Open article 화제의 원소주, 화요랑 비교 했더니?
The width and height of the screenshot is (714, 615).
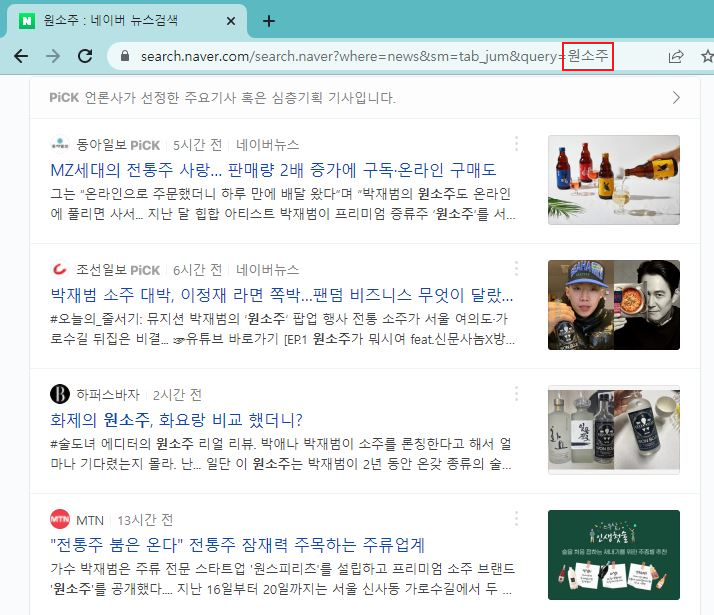pos(176,420)
